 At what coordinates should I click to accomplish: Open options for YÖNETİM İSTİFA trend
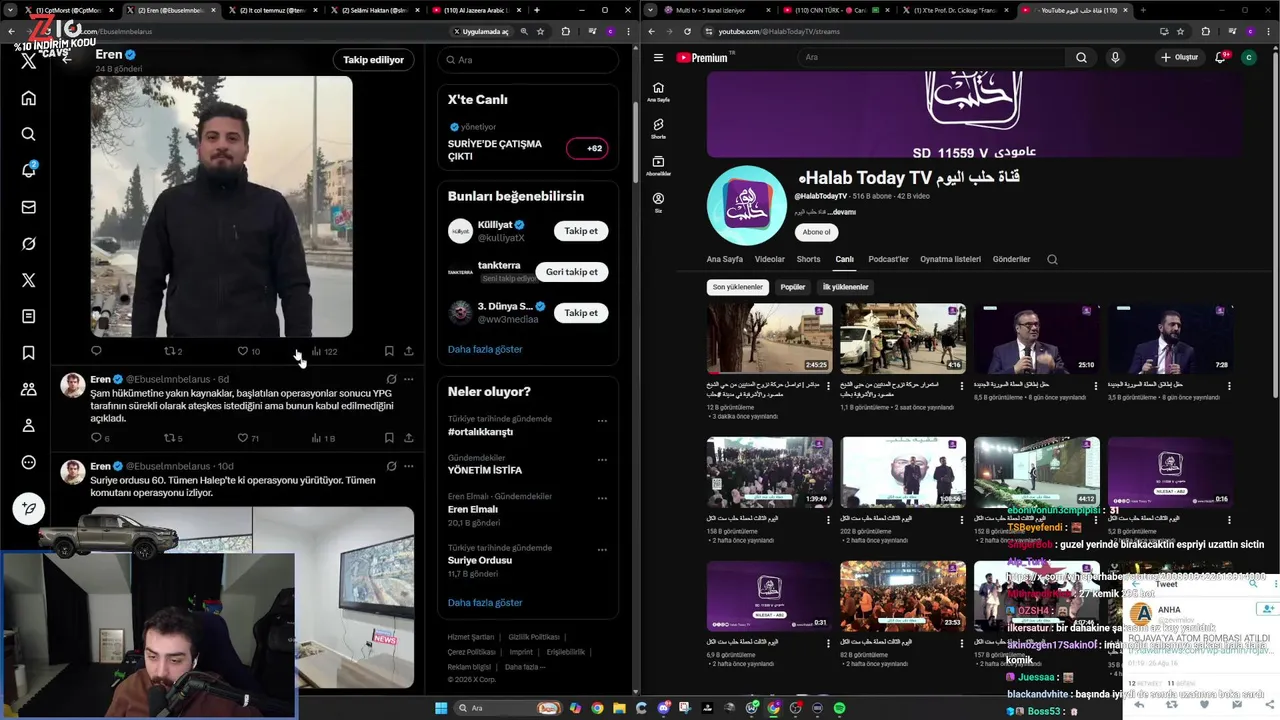point(602,460)
